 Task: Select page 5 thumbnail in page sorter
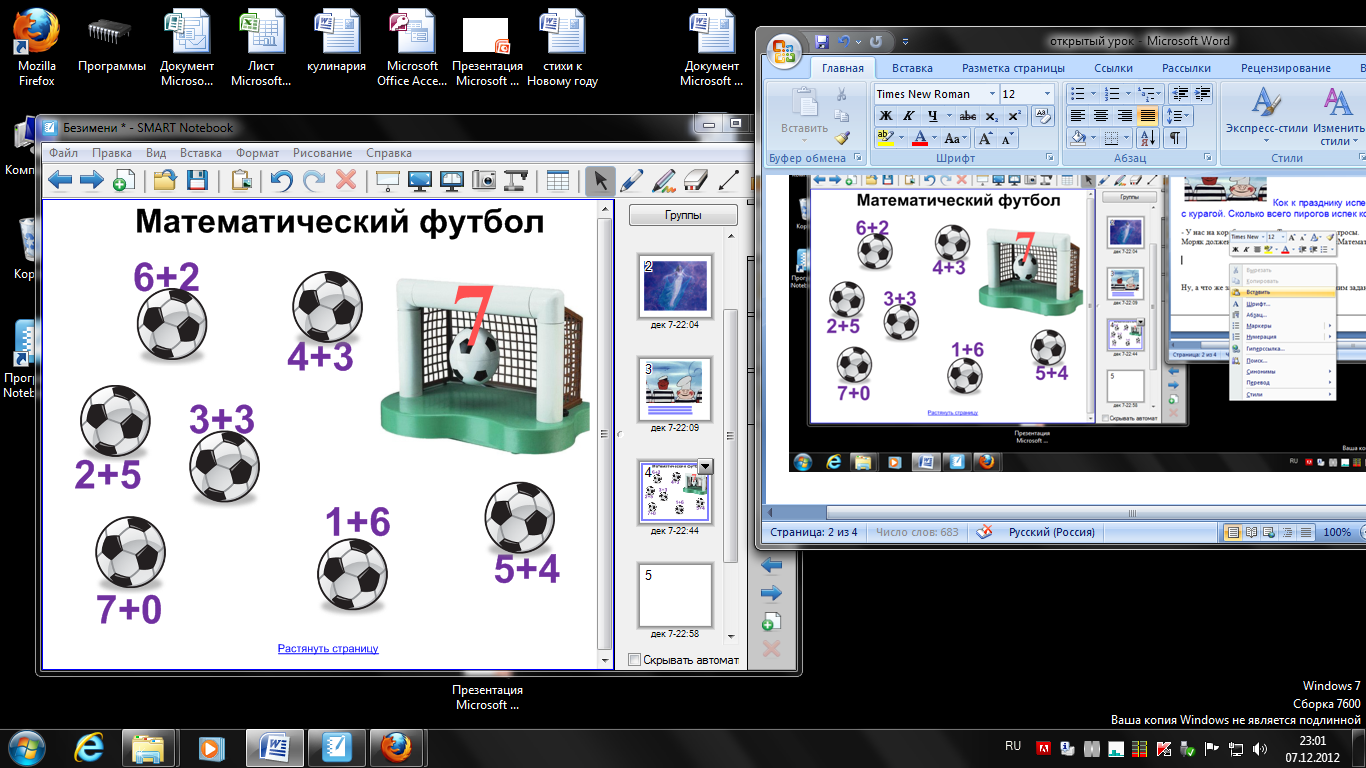point(675,595)
